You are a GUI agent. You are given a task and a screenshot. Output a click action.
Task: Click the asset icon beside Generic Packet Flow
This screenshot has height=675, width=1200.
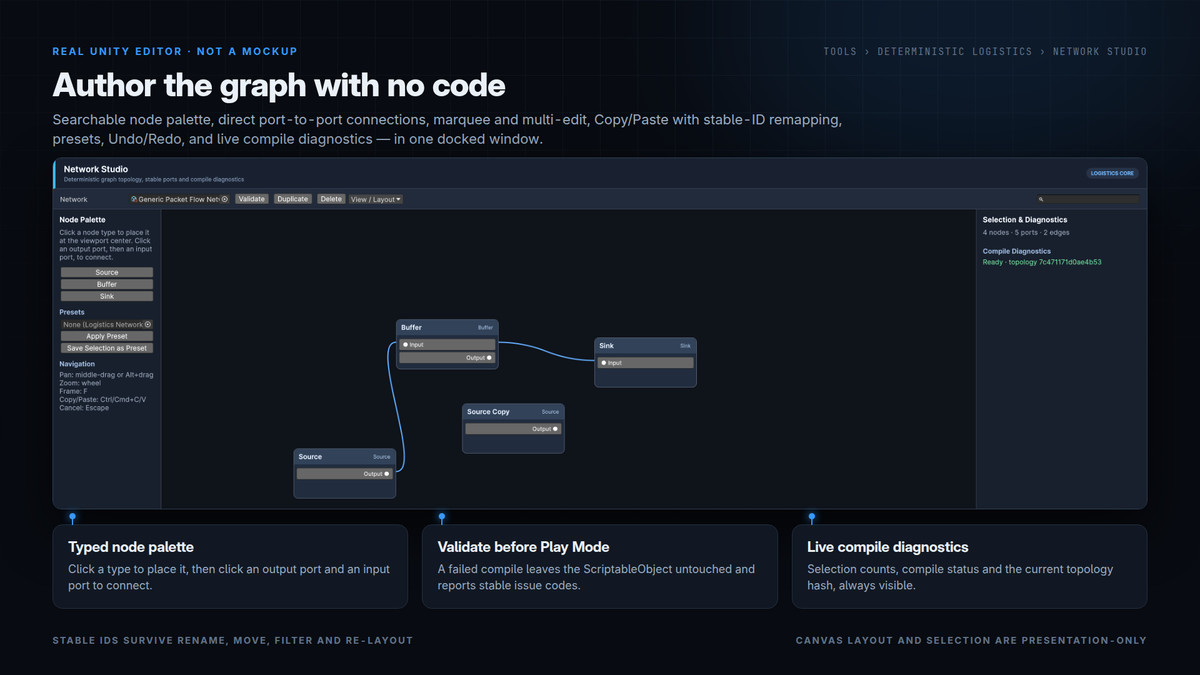(x=134, y=199)
